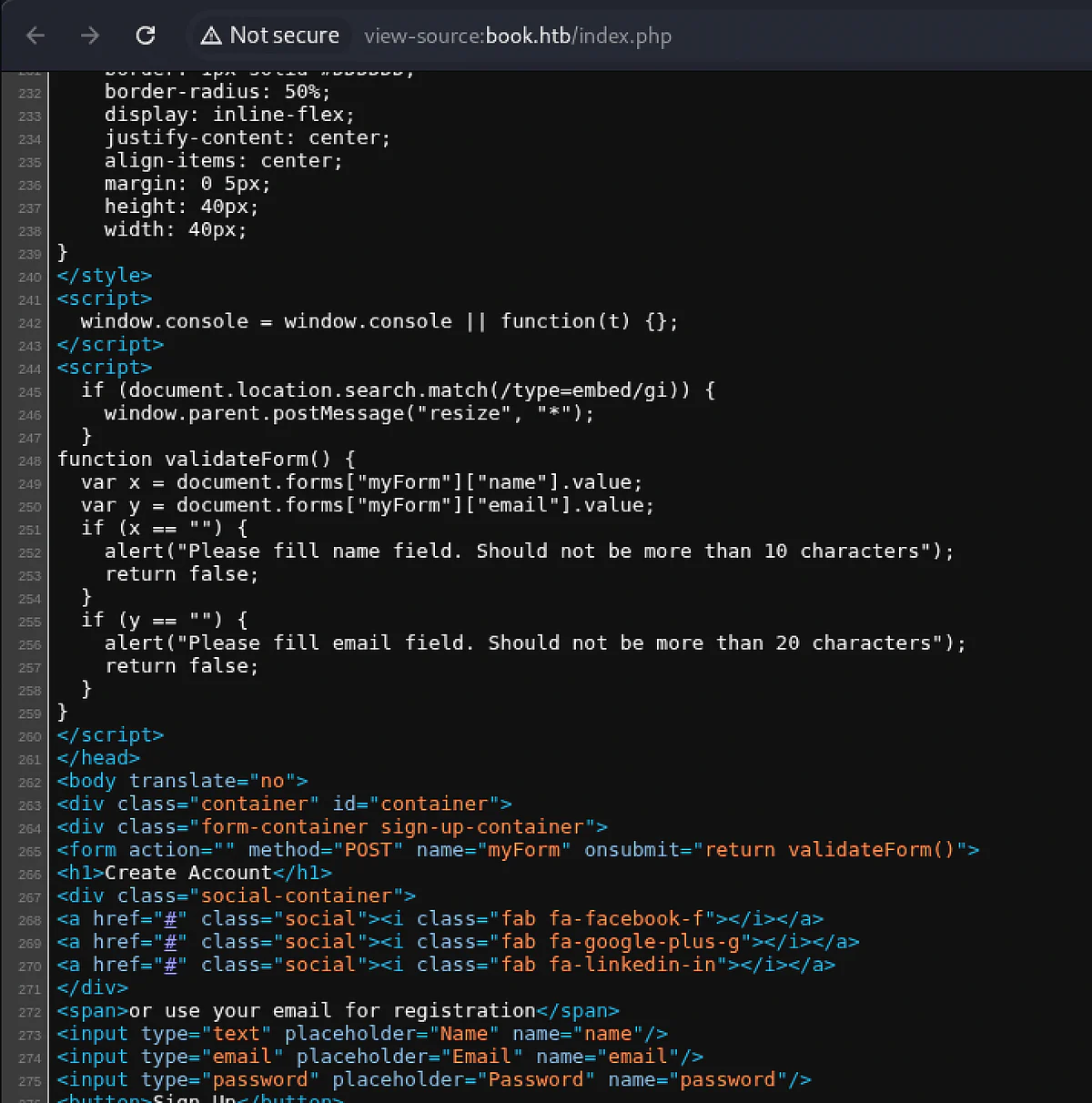Click the input line with placeholder="Name"
The image size is (1092, 1103).
(x=362, y=1033)
